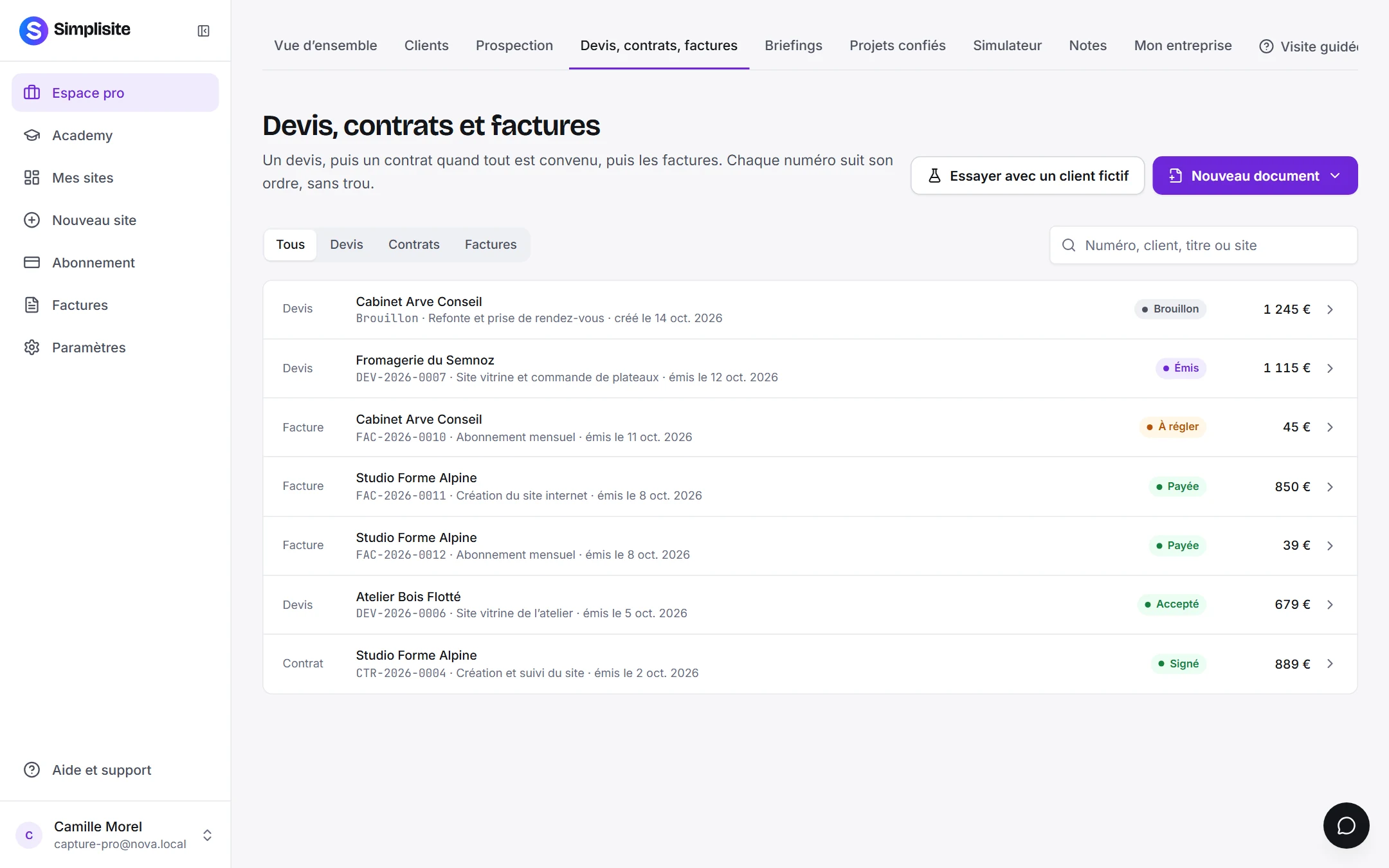
Task: Click the À régler status badge
Action: 1172,427
